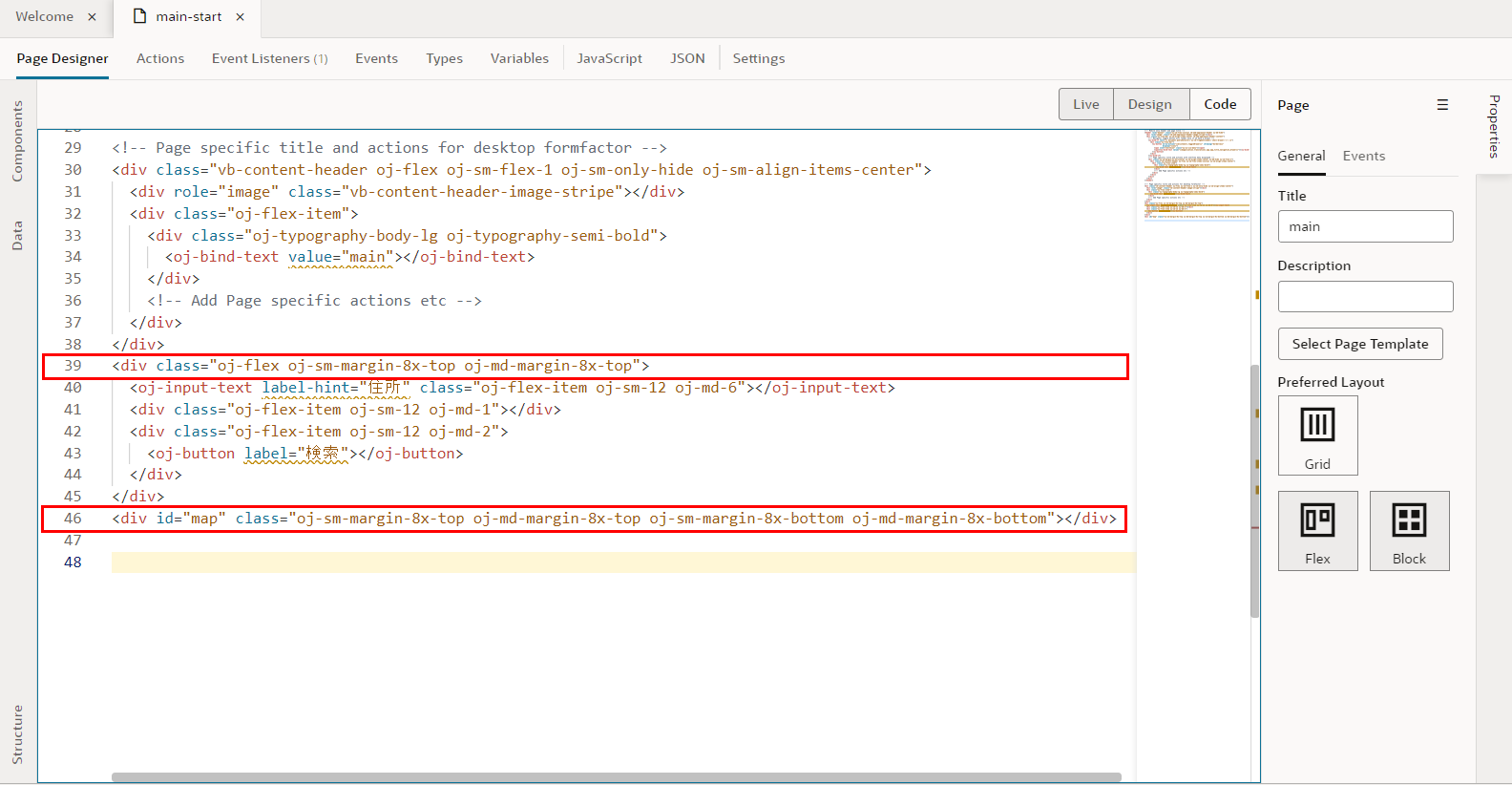
Task: Close the Welcome tab
Action: click(x=92, y=17)
